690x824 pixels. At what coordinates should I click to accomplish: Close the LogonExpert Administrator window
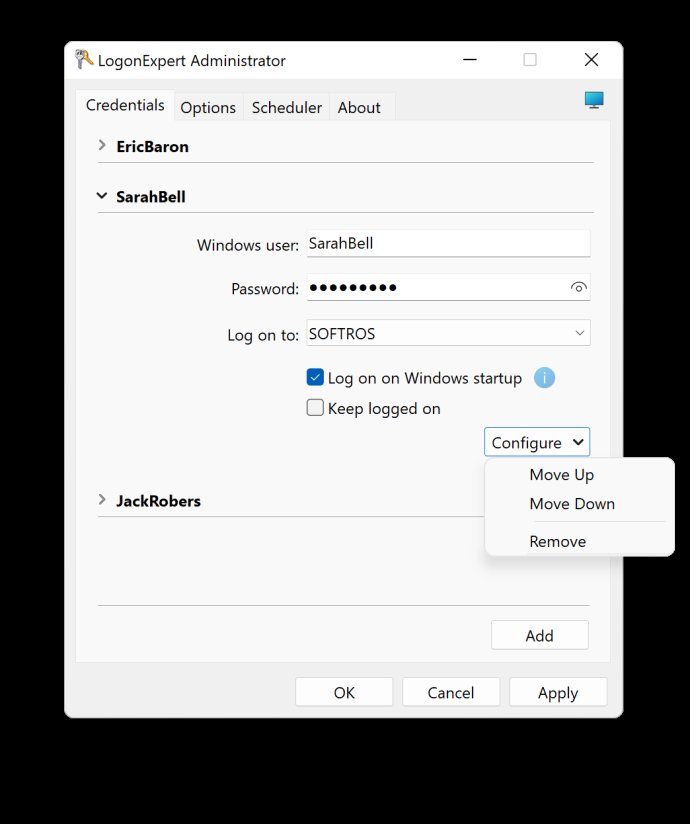(x=591, y=60)
